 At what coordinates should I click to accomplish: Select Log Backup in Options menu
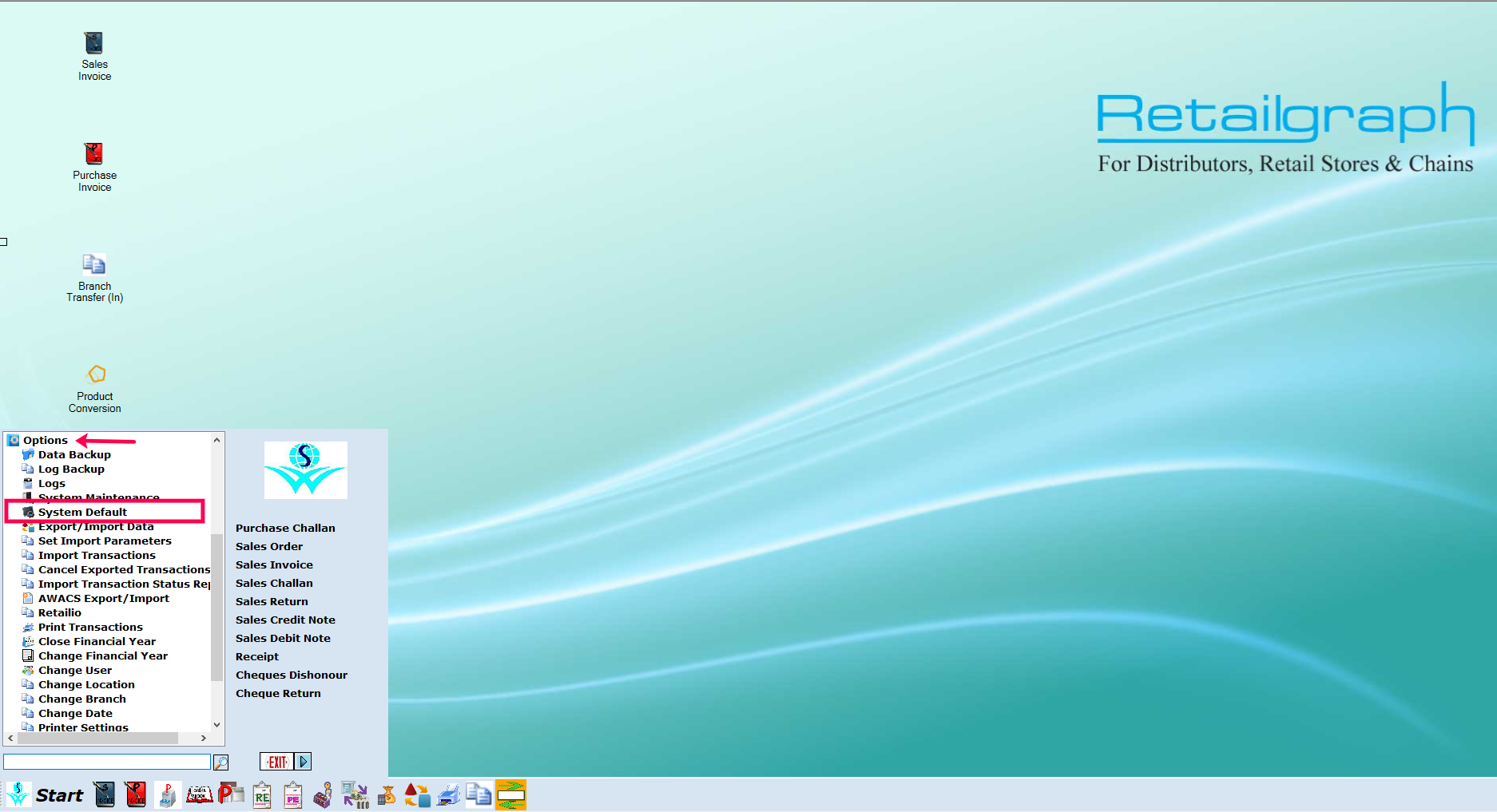click(71, 469)
